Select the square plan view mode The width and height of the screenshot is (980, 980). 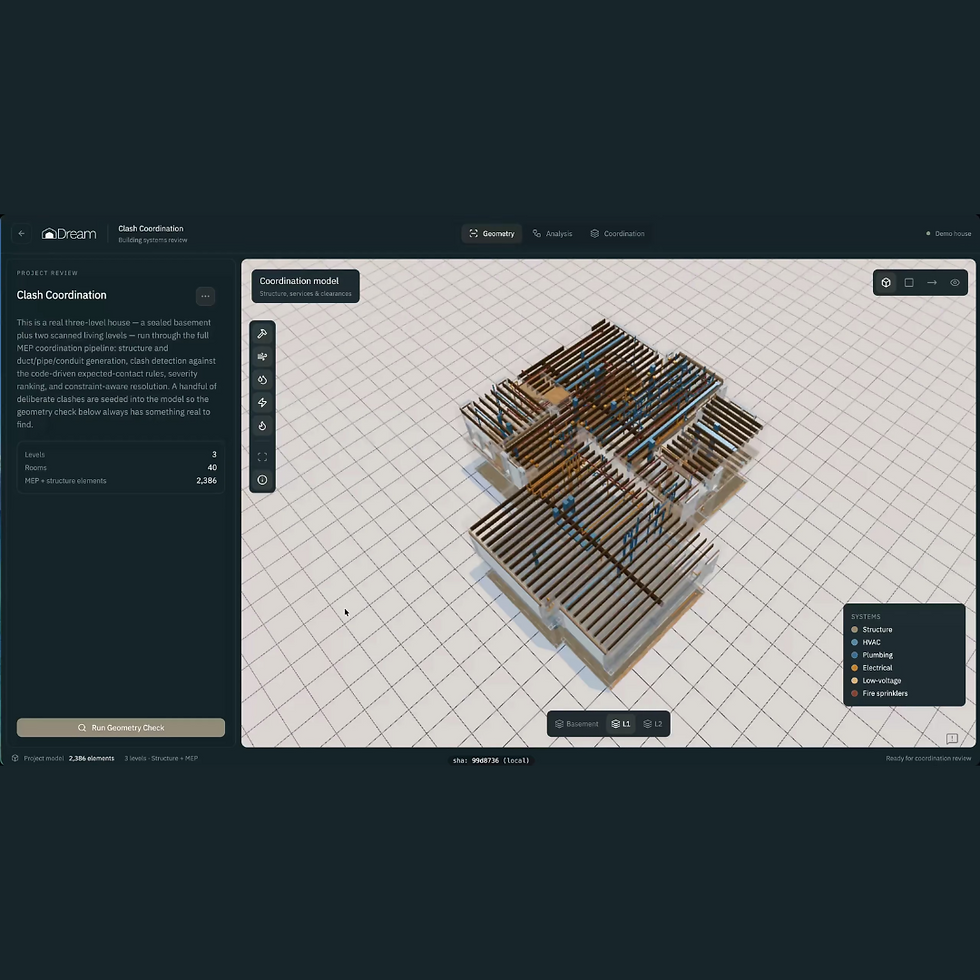click(909, 282)
